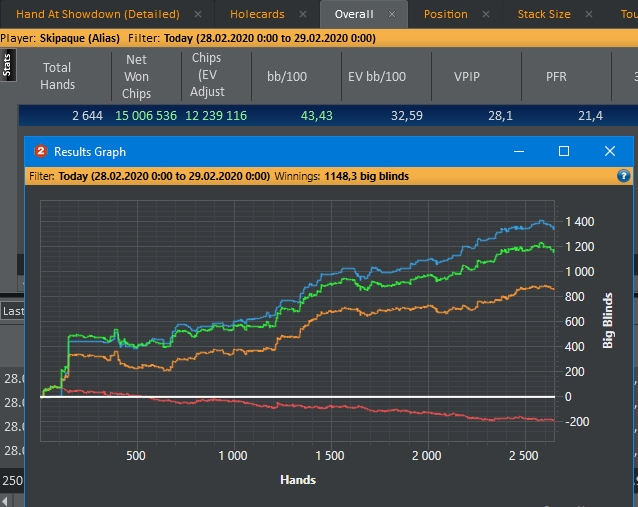The height and width of the screenshot is (507, 638).
Task: Sort by EV bb/100 column header
Action: click(377, 76)
